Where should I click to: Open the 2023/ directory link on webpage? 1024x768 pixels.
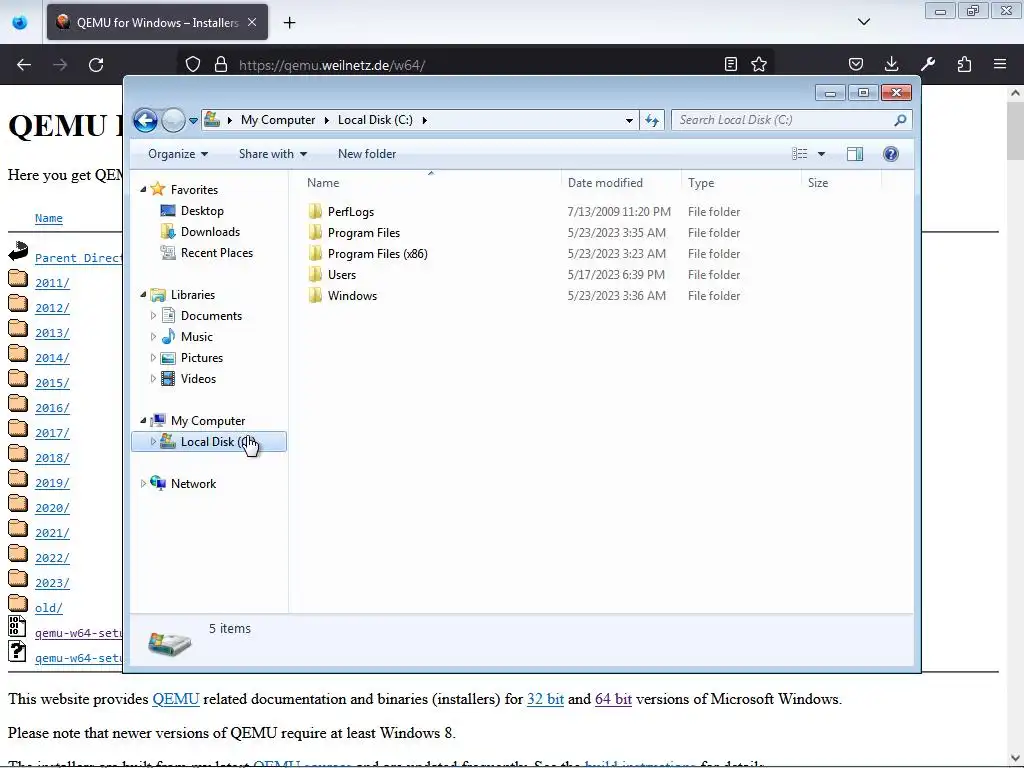(52, 583)
